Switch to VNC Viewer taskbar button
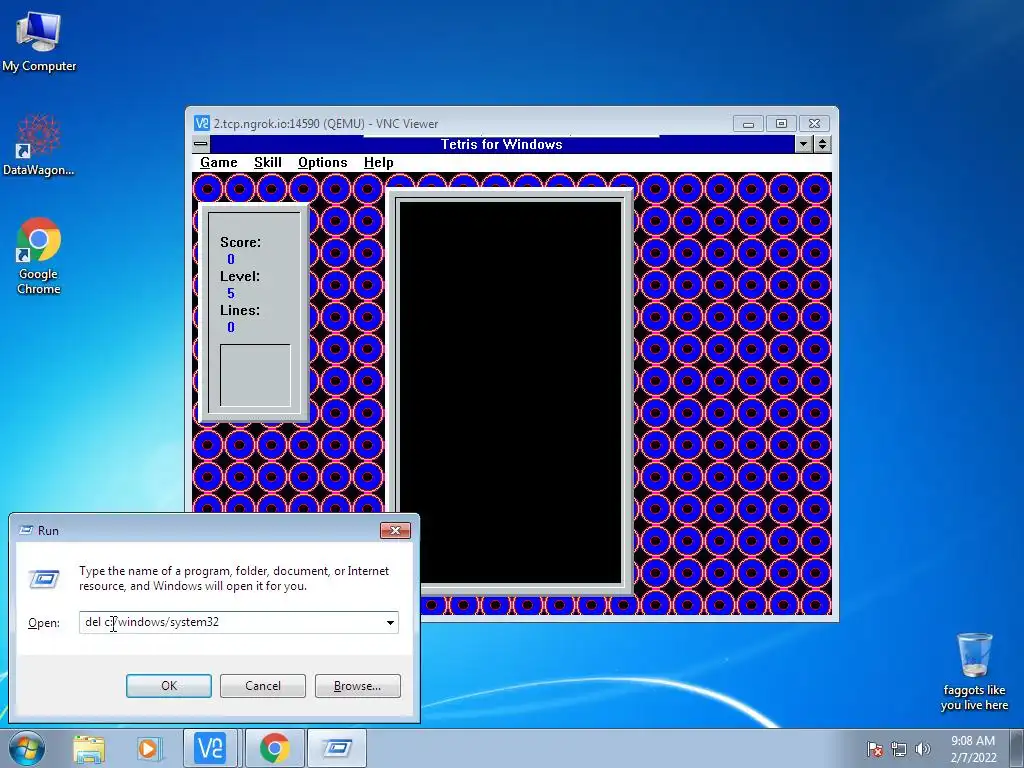This screenshot has width=1024, height=768. (x=211, y=748)
